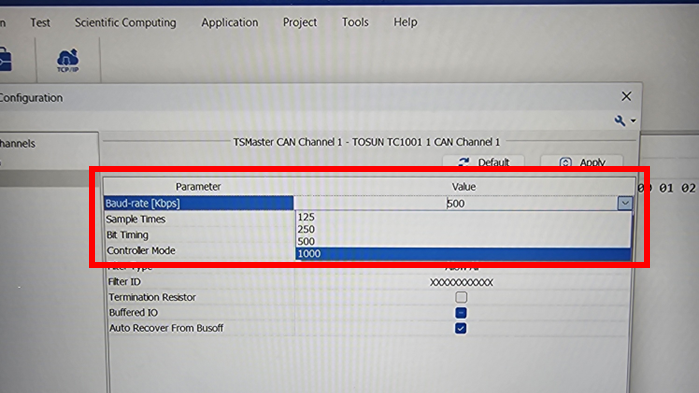The image size is (699, 393).
Task: Click the Default button's refresh icon
Action: click(464, 162)
